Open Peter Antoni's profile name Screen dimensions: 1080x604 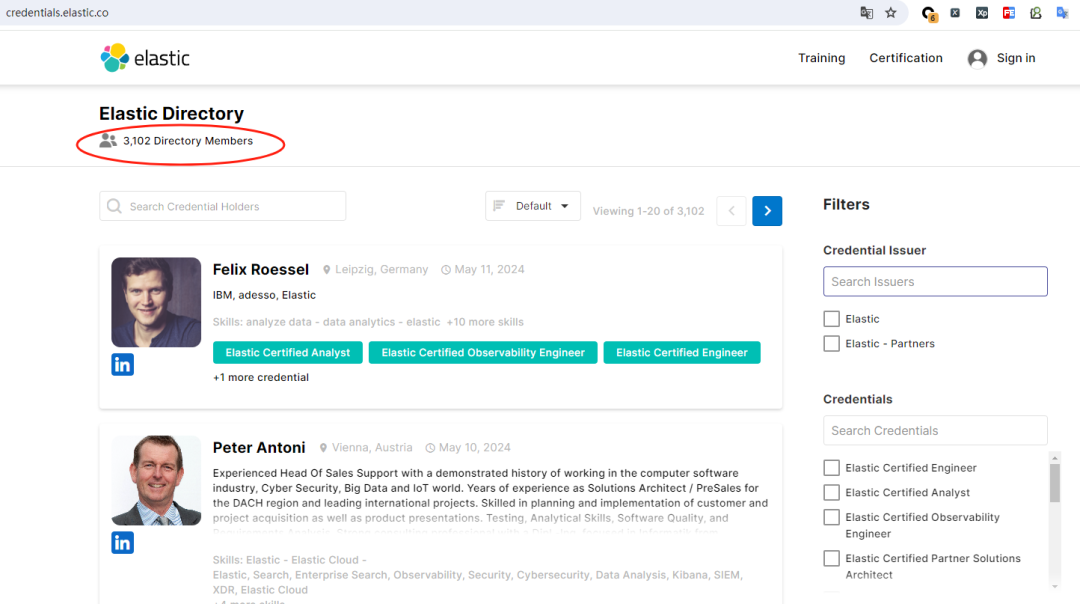[x=259, y=448]
